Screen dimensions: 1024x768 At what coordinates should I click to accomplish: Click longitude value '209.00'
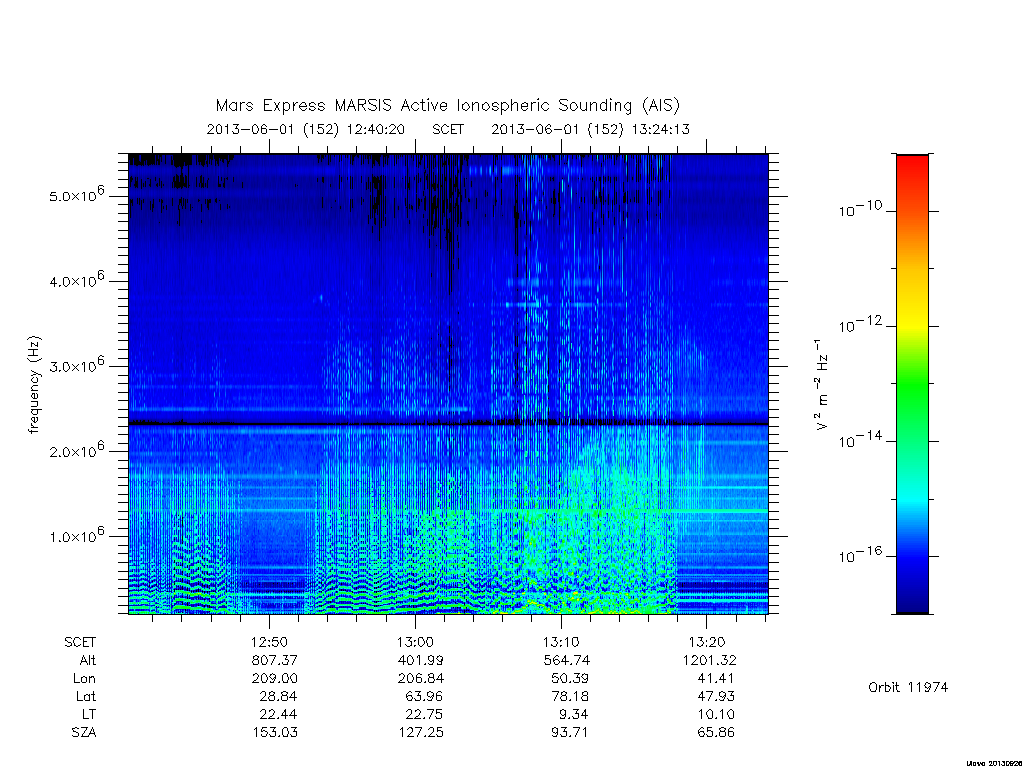[274, 679]
